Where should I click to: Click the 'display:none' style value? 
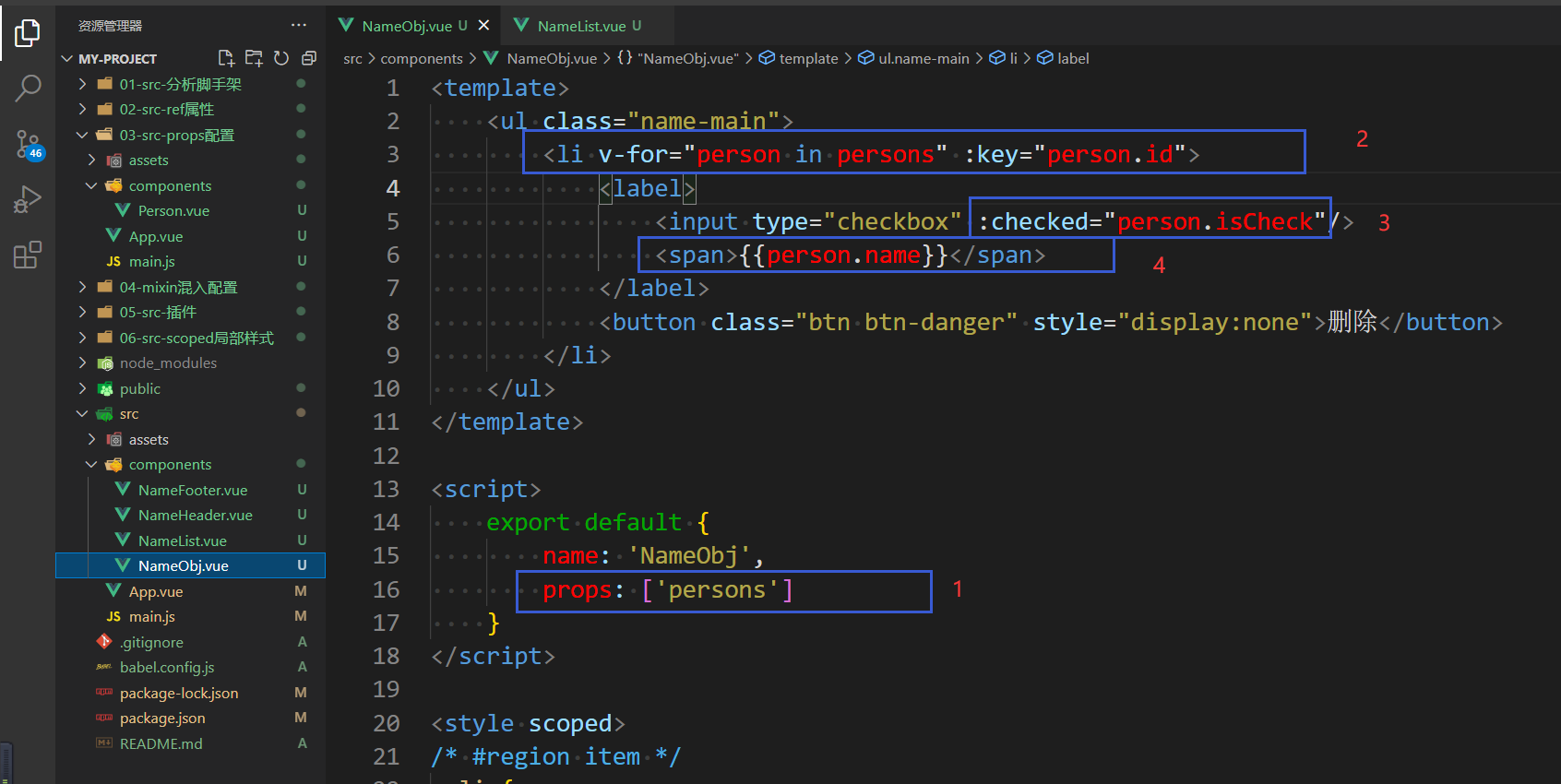click(1215, 322)
